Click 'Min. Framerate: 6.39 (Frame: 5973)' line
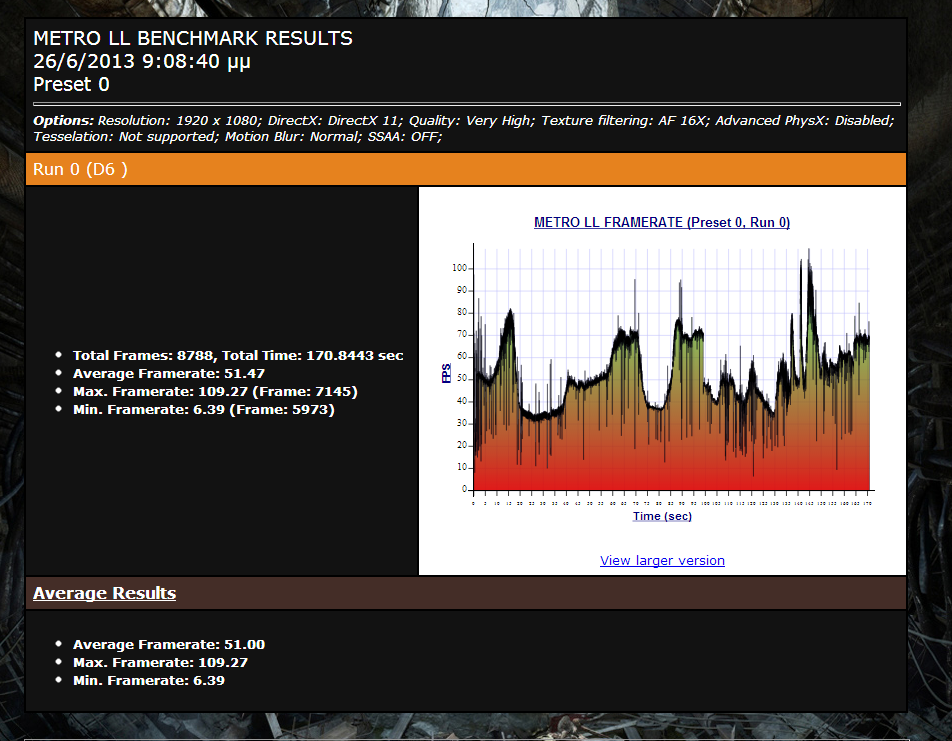Screen dimensions: 952x741 [203, 409]
